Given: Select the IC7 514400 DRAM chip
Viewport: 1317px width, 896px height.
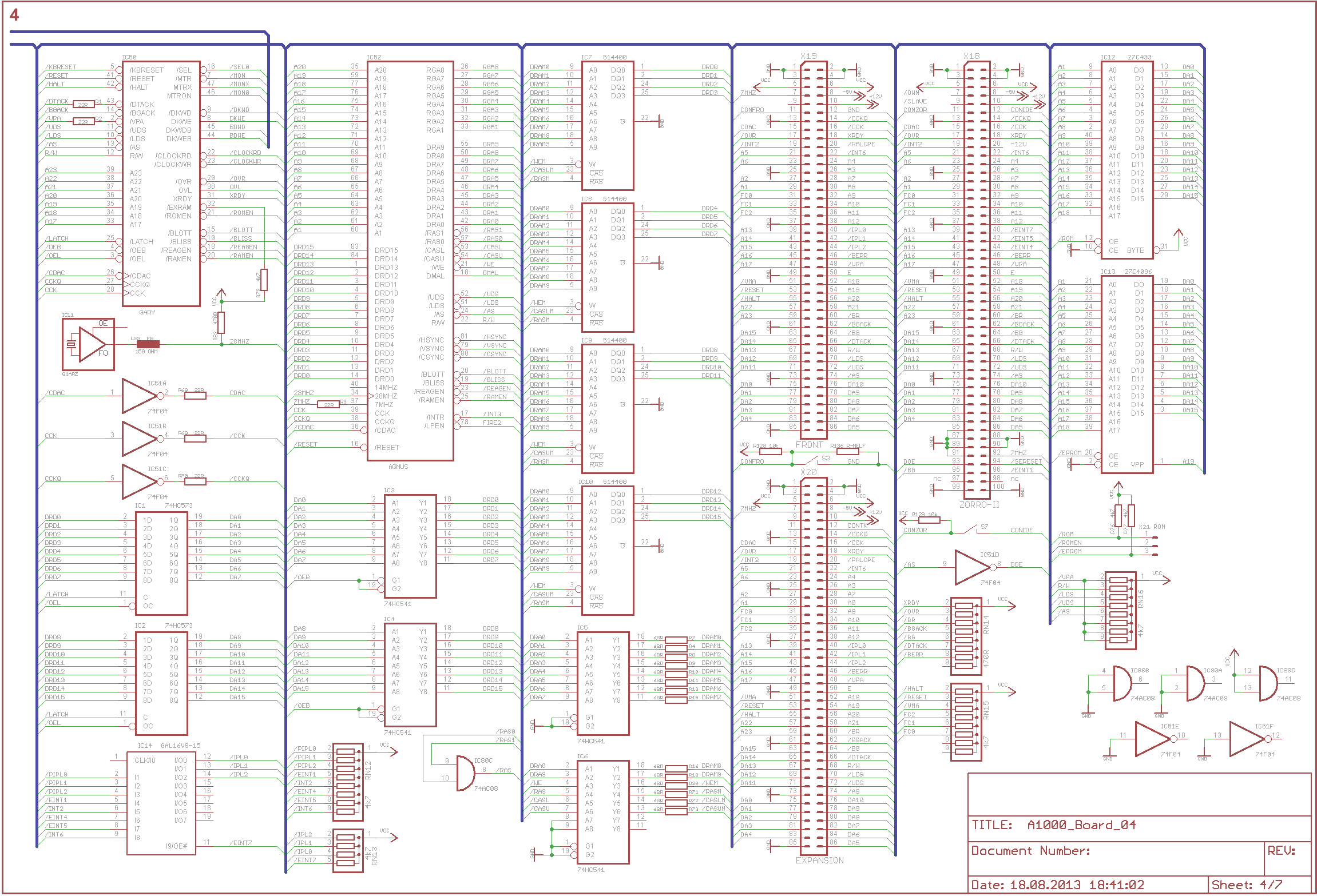Looking at the screenshot, I should tap(608, 125).
